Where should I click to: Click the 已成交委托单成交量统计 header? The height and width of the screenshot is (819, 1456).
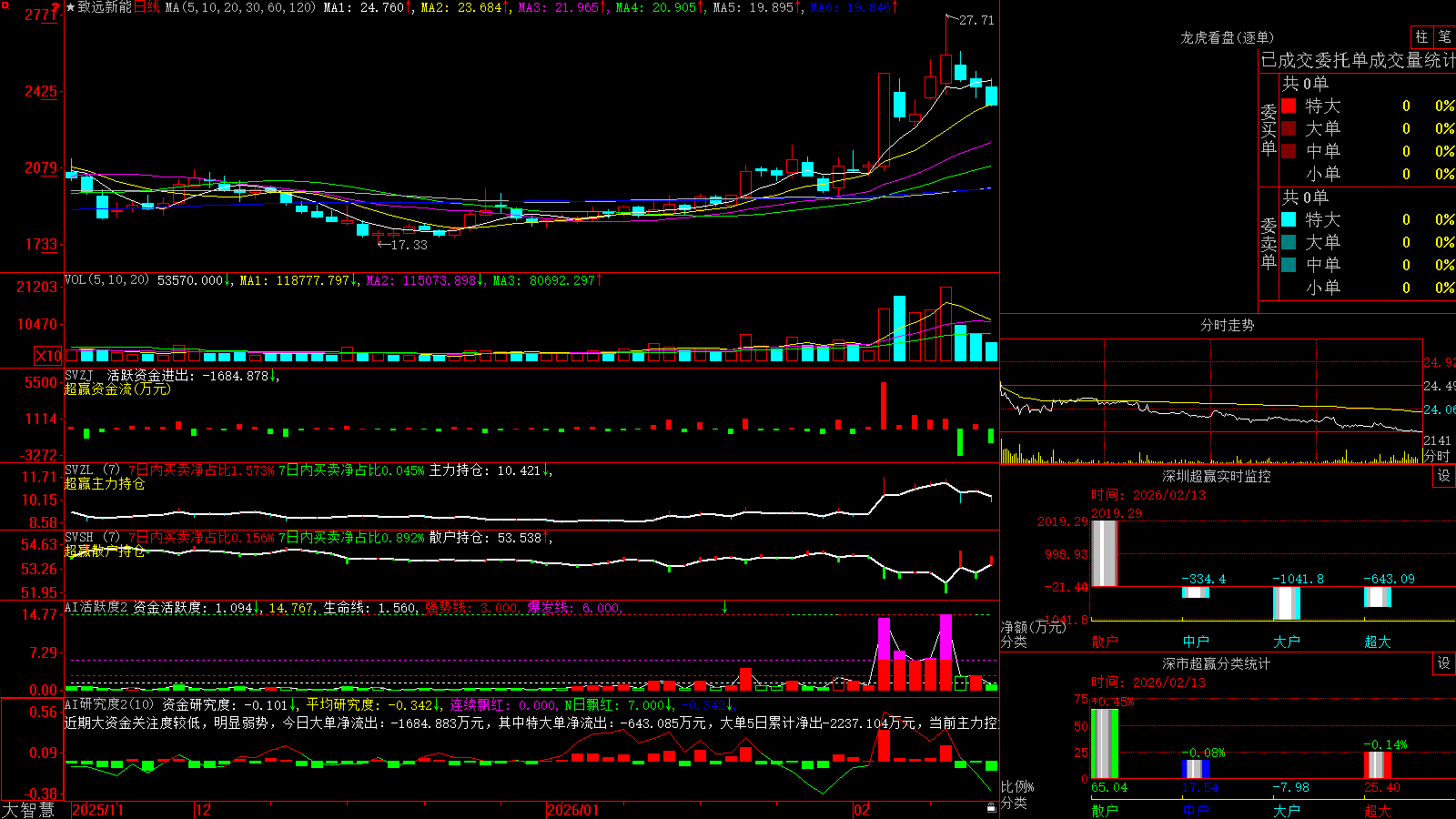1358,60
